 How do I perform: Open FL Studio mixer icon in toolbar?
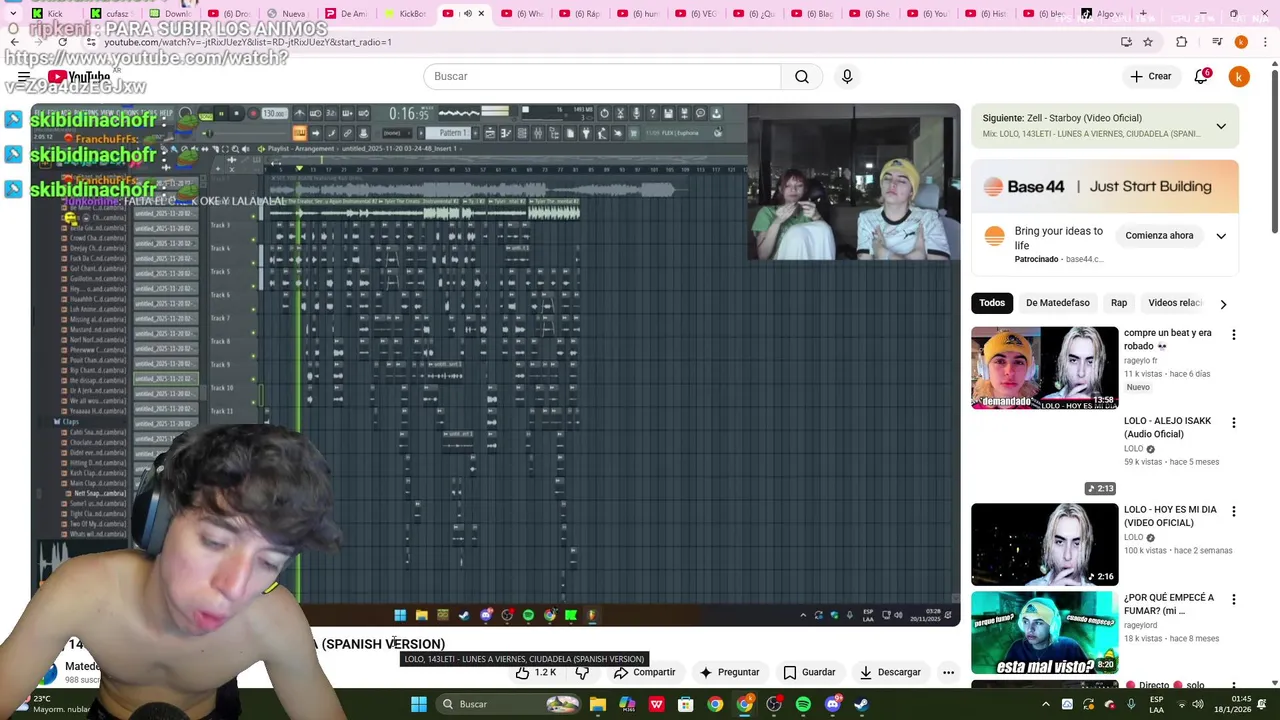(537, 133)
